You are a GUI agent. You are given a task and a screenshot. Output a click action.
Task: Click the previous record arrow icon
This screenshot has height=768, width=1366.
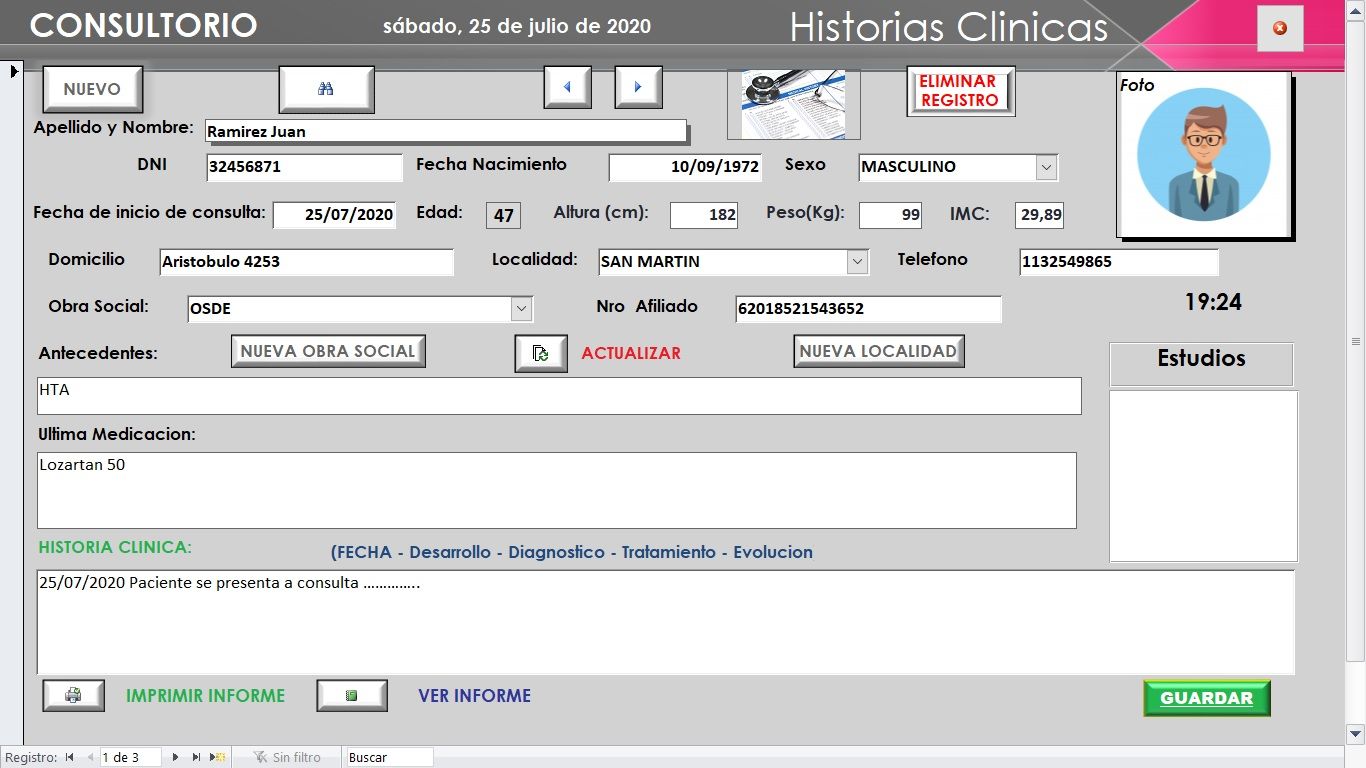click(x=567, y=88)
